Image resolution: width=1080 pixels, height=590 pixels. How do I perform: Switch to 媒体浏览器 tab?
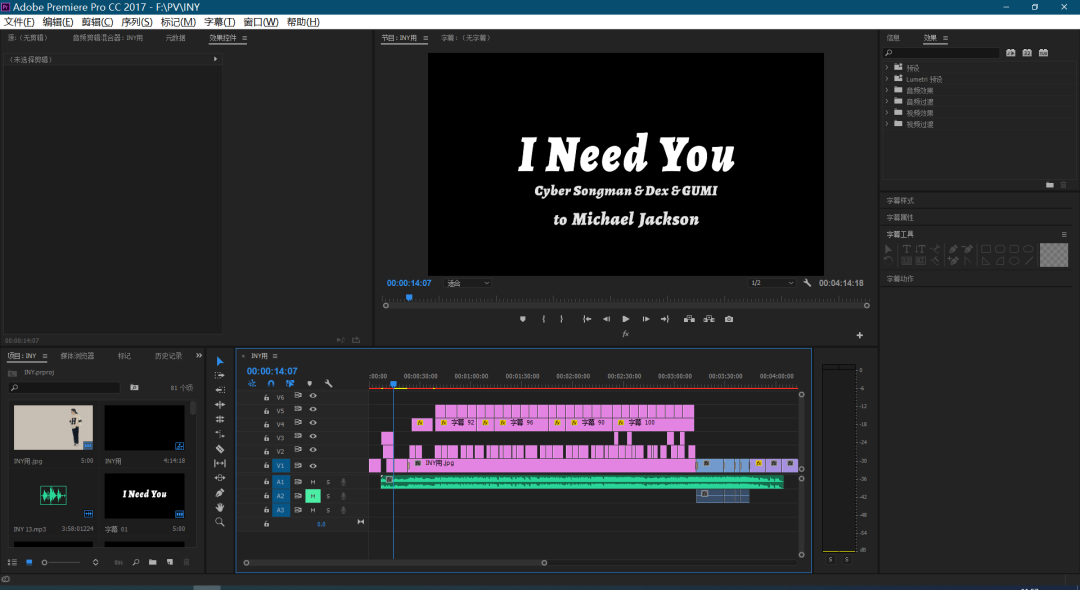tap(77, 356)
